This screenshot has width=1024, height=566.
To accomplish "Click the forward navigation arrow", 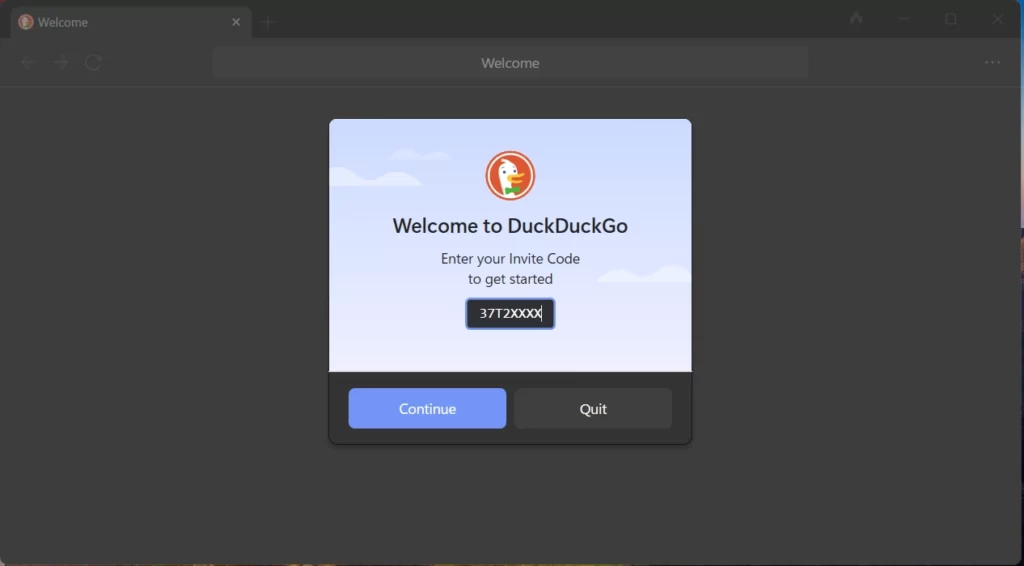I will pyautogui.click(x=61, y=63).
